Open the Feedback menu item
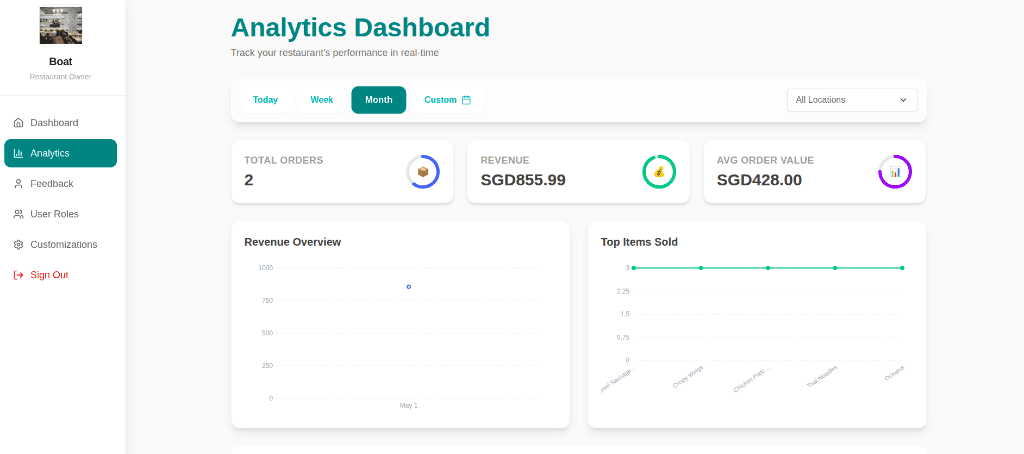The image size is (1024, 454). click(x=61, y=184)
